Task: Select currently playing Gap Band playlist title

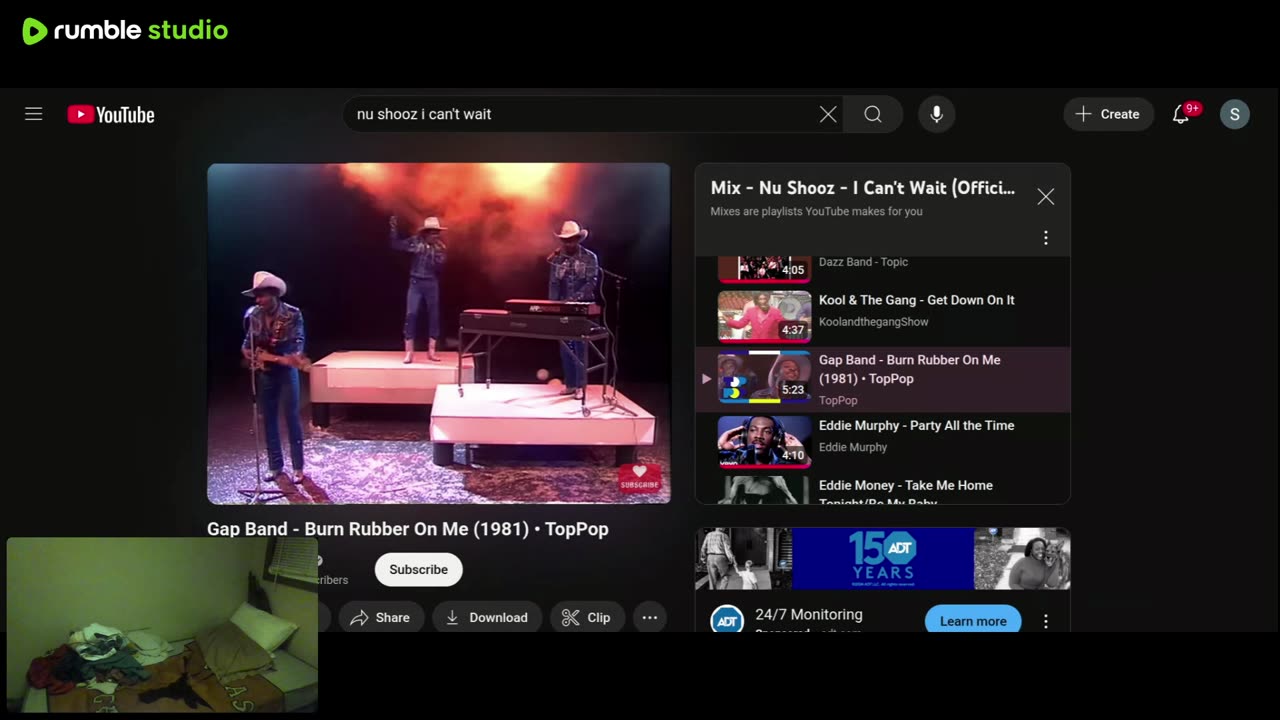Action: point(909,369)
